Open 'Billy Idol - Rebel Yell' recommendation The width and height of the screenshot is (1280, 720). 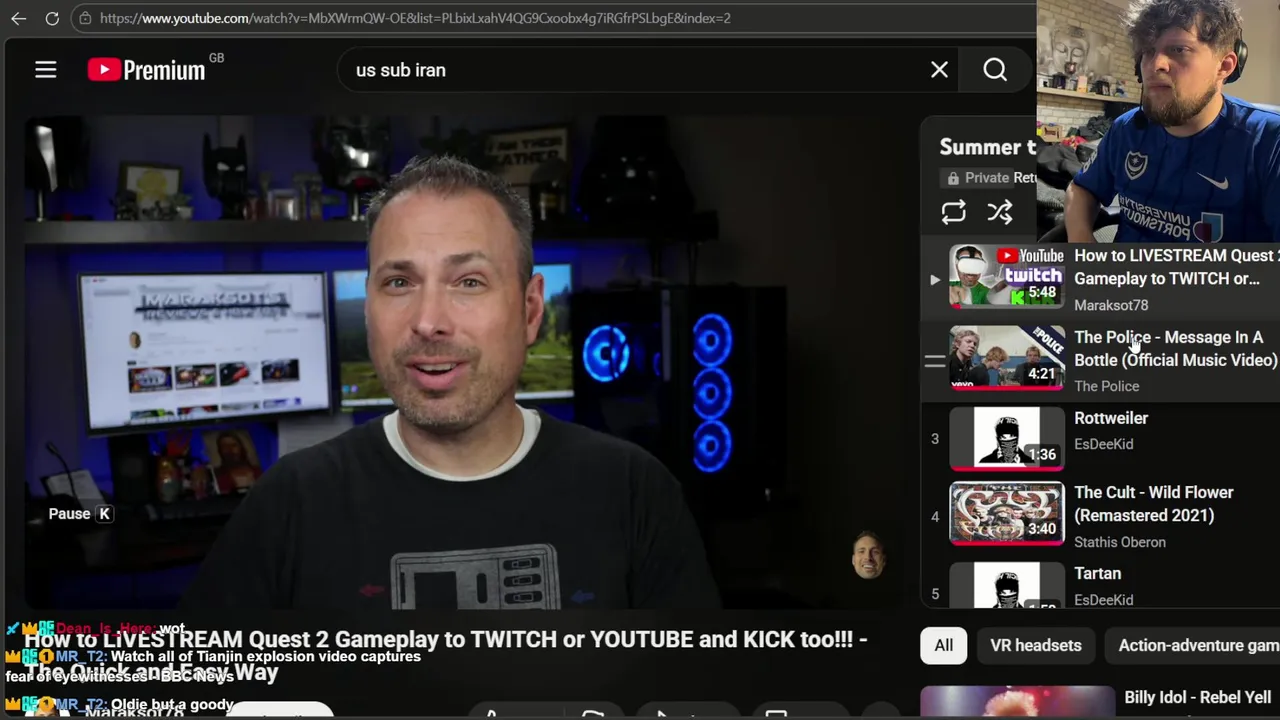coord(1197,698)
